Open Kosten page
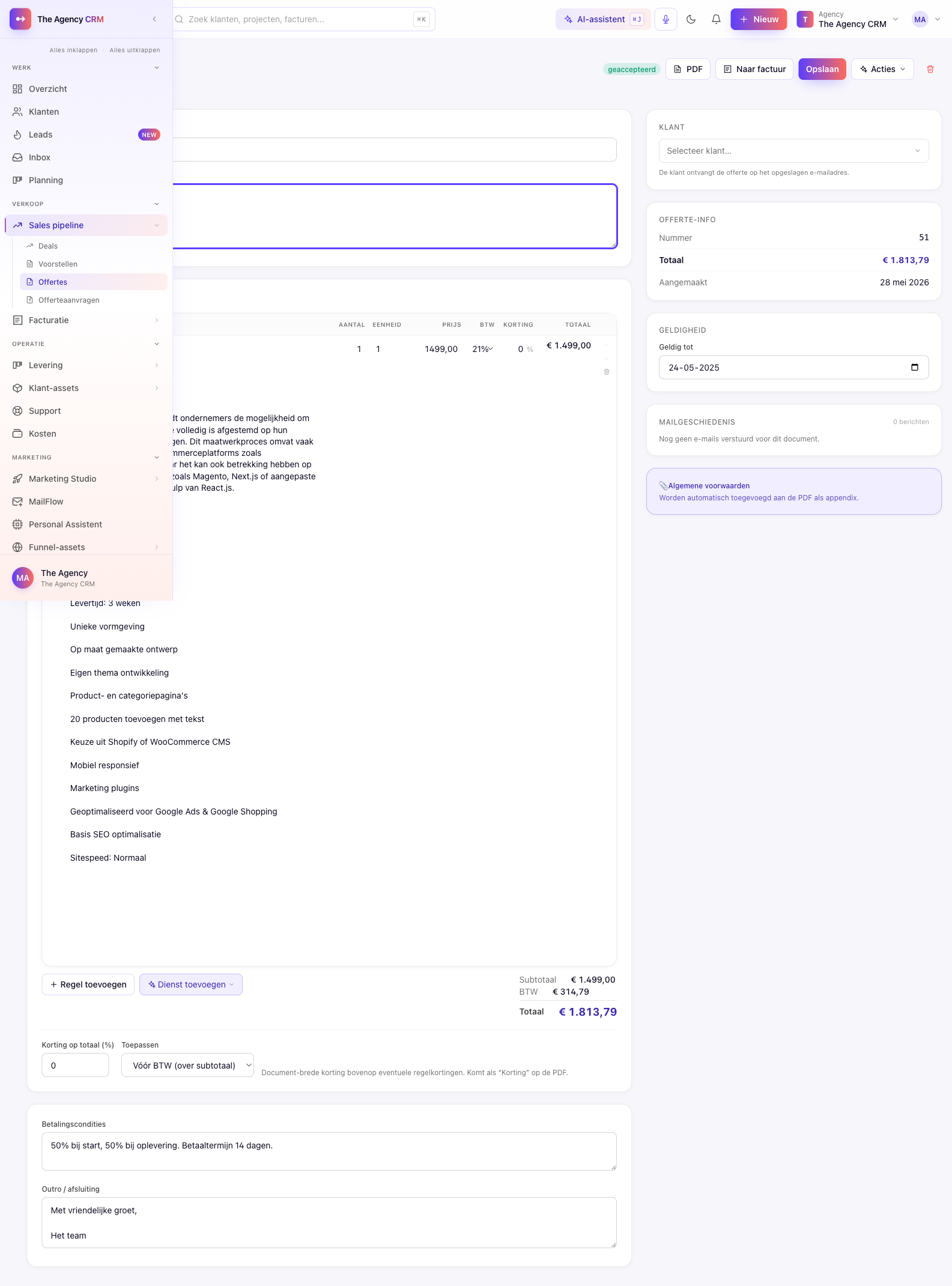 point(86,434)
